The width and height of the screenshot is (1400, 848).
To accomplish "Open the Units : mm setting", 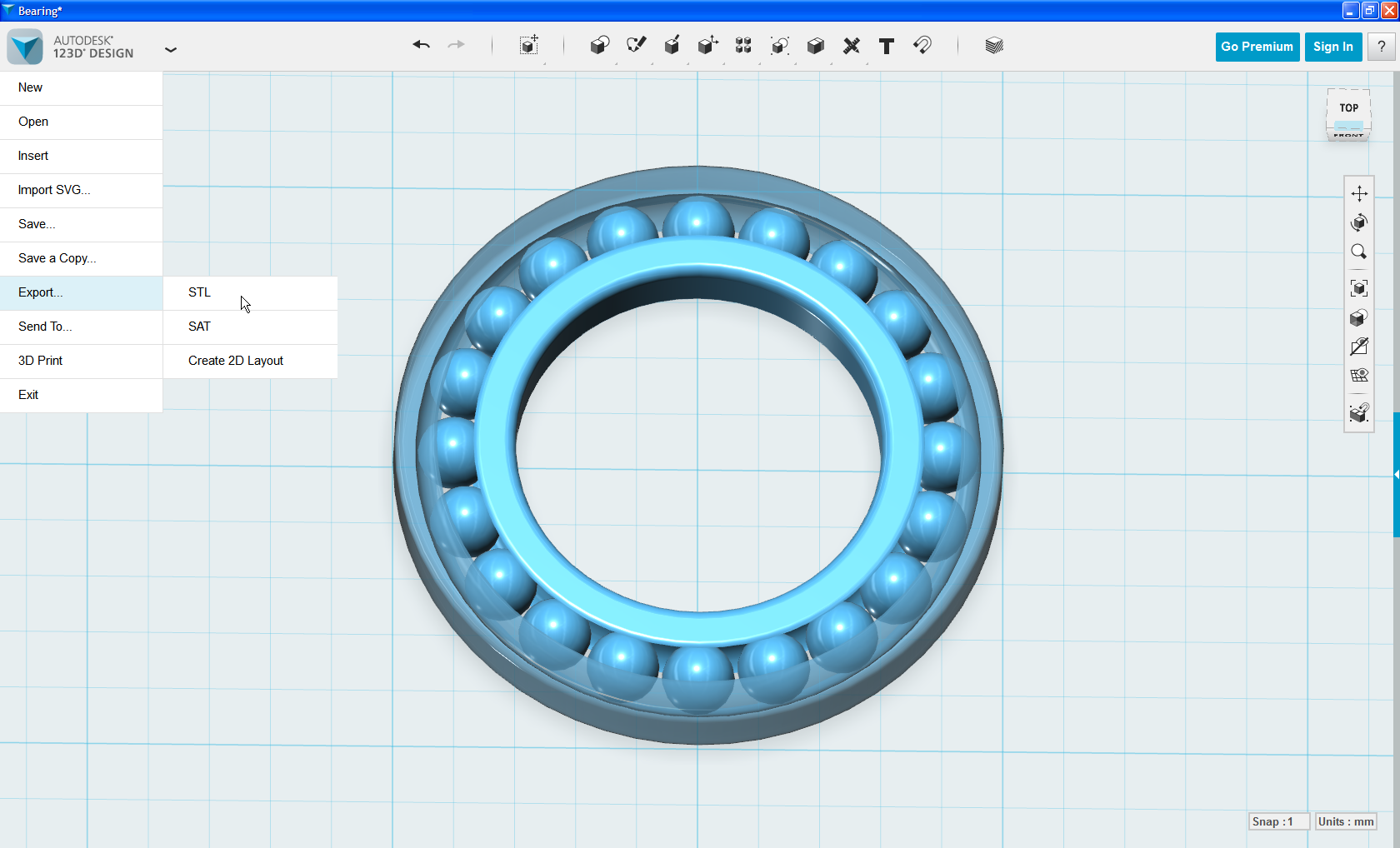I will tap(1346, 821).
